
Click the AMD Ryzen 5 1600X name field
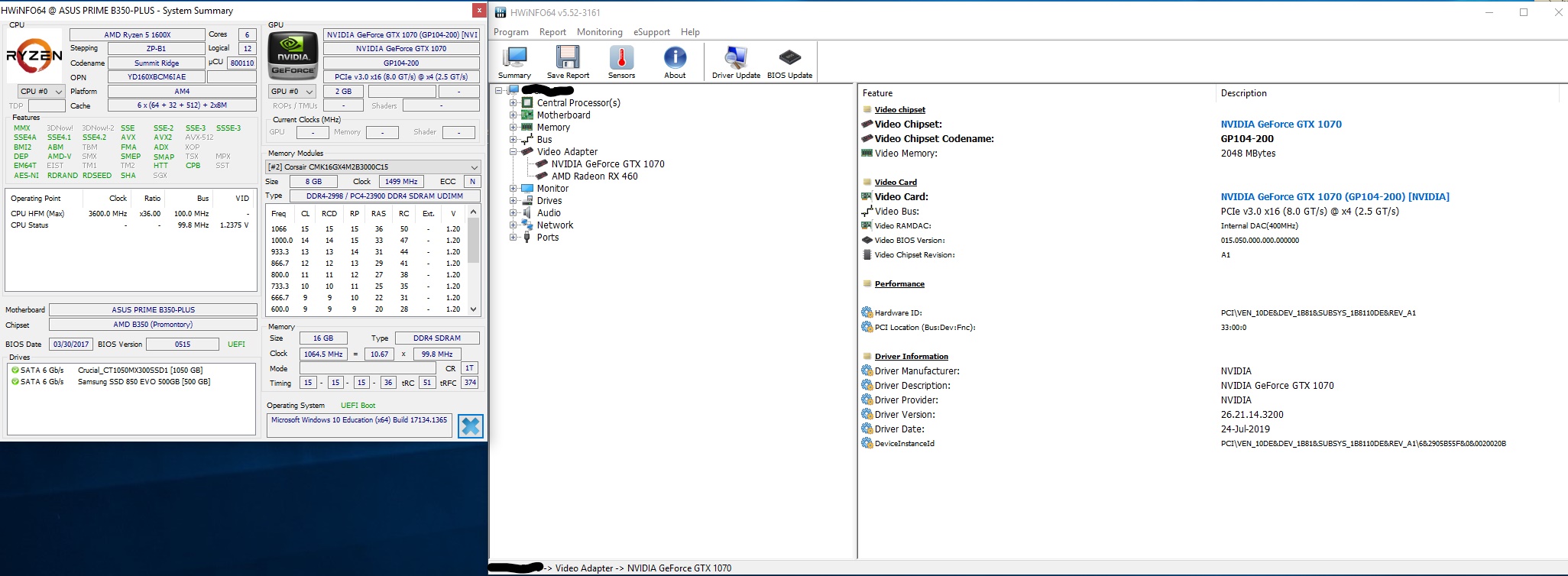[x=138, y=34]
